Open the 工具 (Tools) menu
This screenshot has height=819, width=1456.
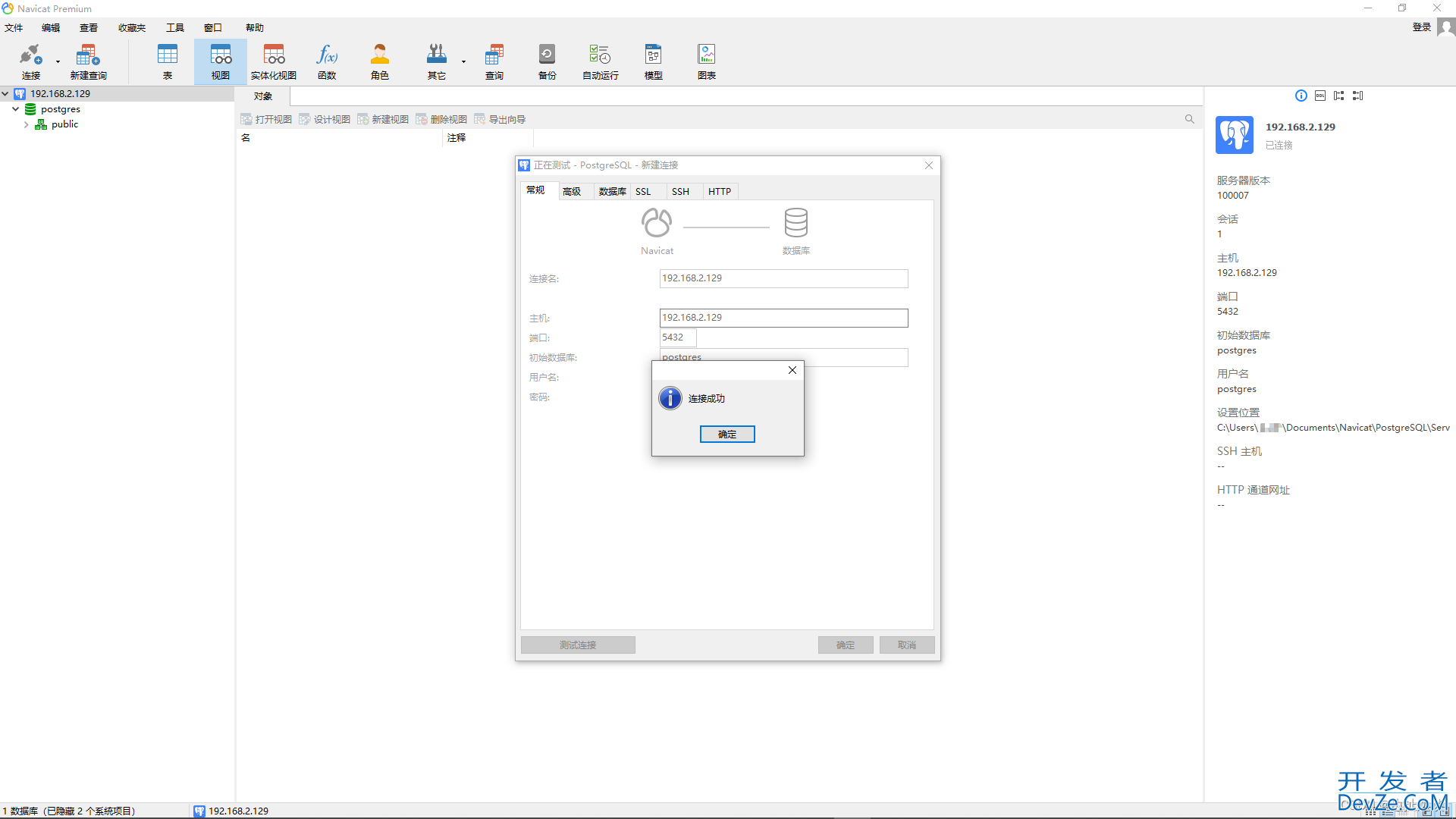click(175, 28)
